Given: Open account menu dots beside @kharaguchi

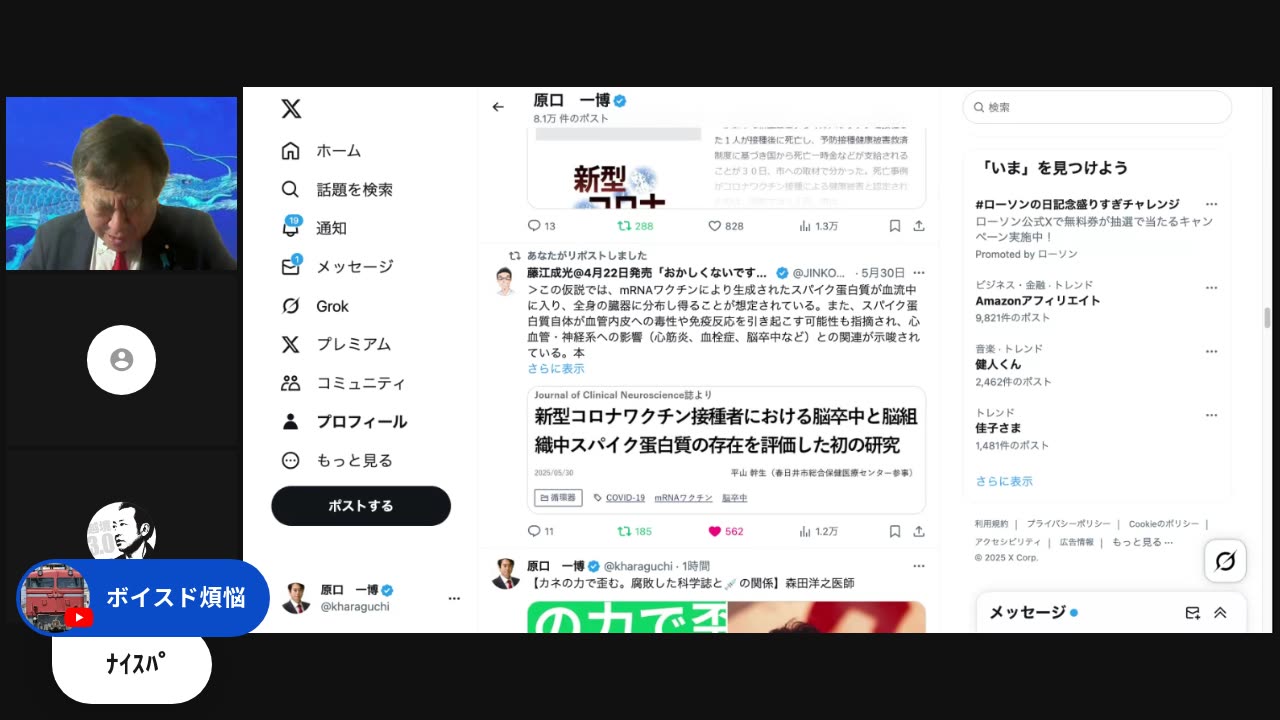Looking at the screenshot, I should pos(454,598).
